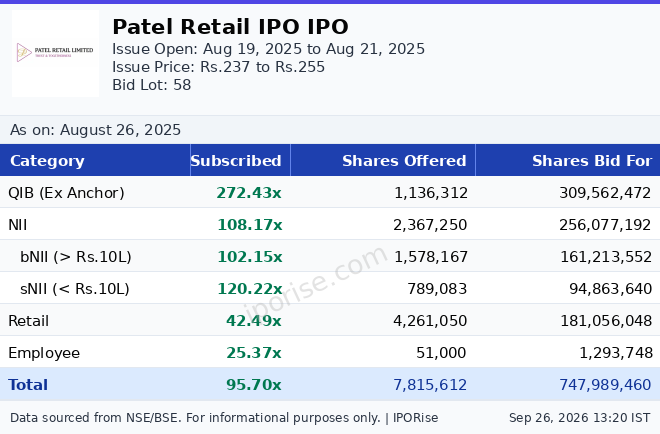Image resolution: width=660 pixels, height=434 pixels.
Task: Click the Patel Retail Limited logo
Action: click(x=56, y=53)
